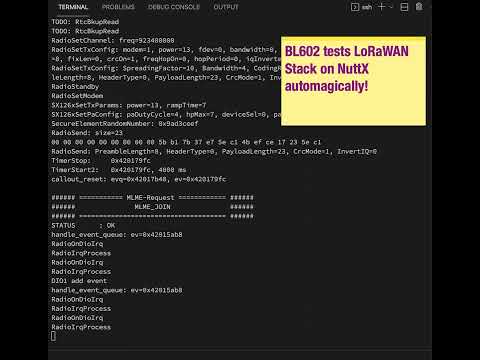Switch to the TERMINAL tab
This screenshot has height=360, width=480.
pos(73,7)
